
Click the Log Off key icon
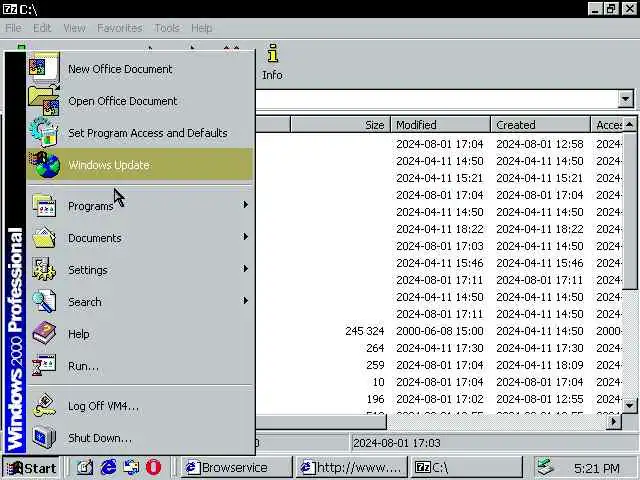point(44,405)
